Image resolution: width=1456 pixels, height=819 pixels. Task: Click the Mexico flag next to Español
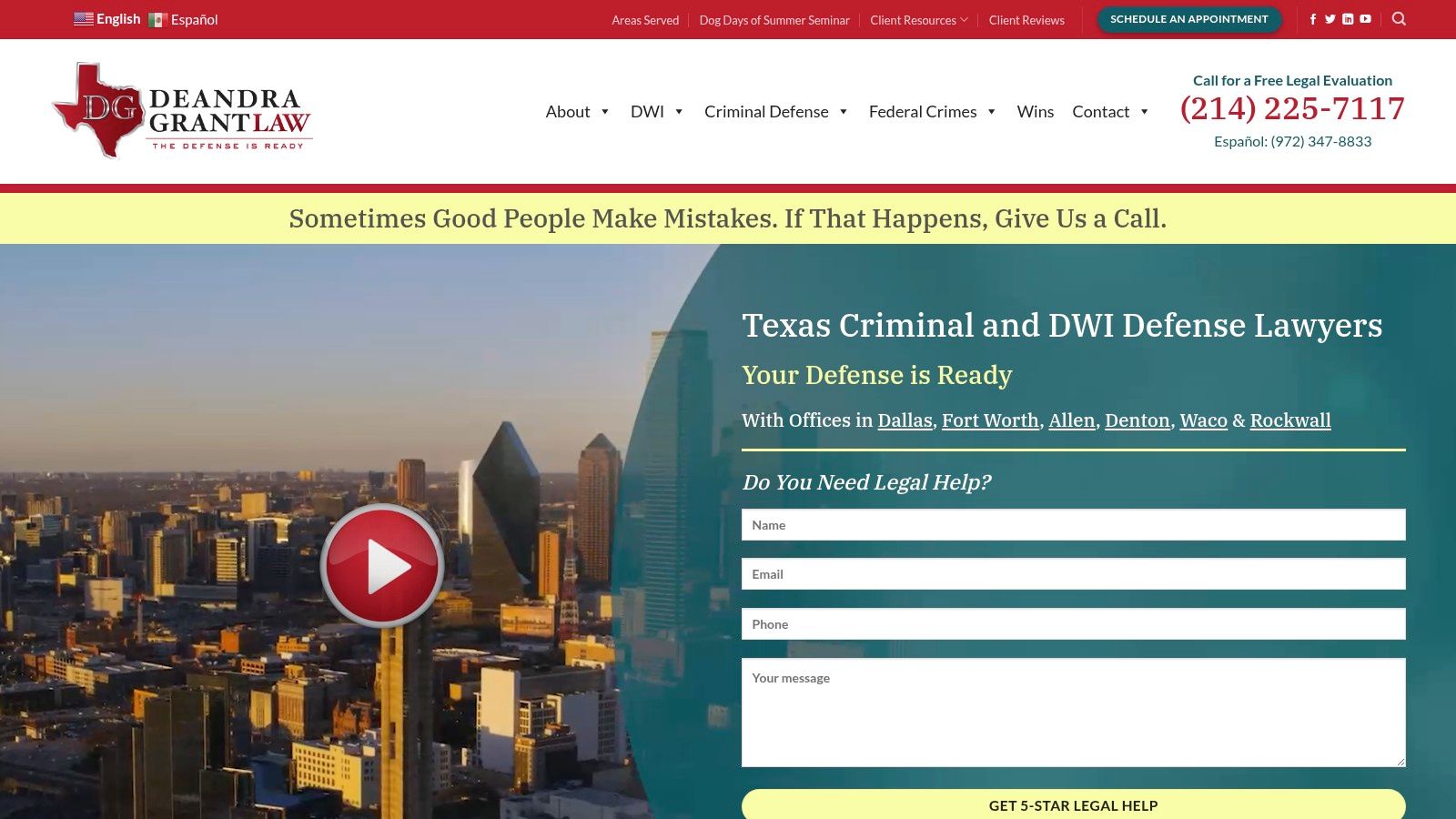158,18
